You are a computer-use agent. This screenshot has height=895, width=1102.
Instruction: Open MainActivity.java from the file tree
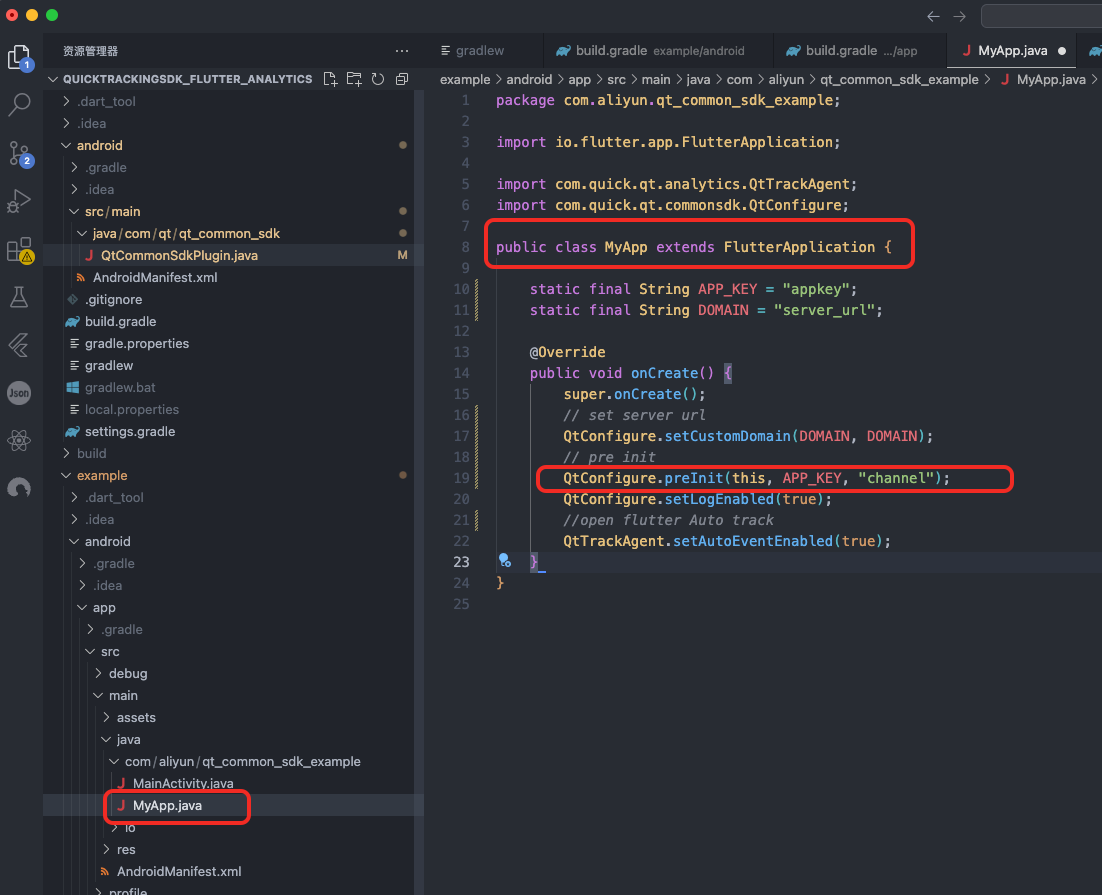pyautogui.click(x=183, y=783)
